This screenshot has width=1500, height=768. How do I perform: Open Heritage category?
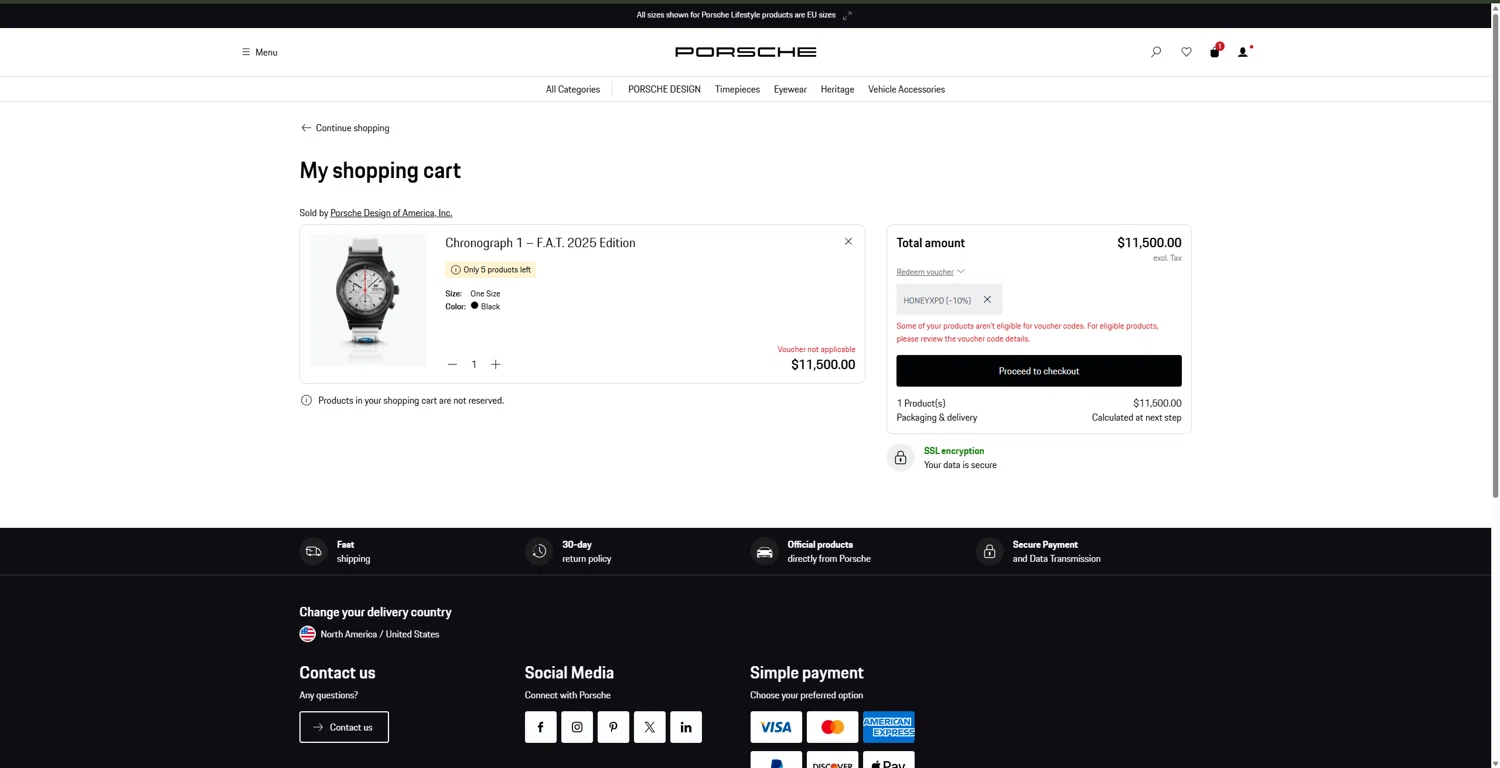[x=837, y=89]
